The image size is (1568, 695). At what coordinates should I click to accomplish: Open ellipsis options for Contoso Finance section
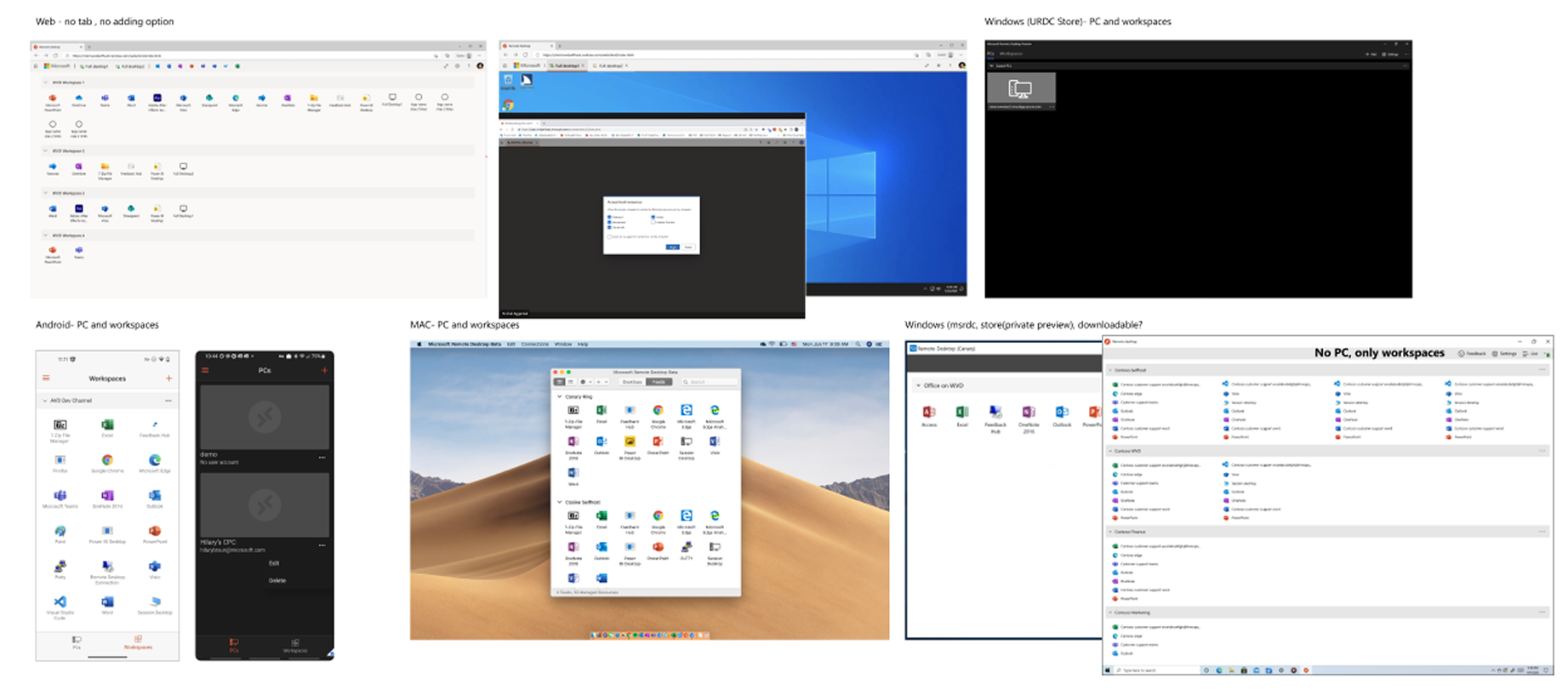[x=1542, y=532]
